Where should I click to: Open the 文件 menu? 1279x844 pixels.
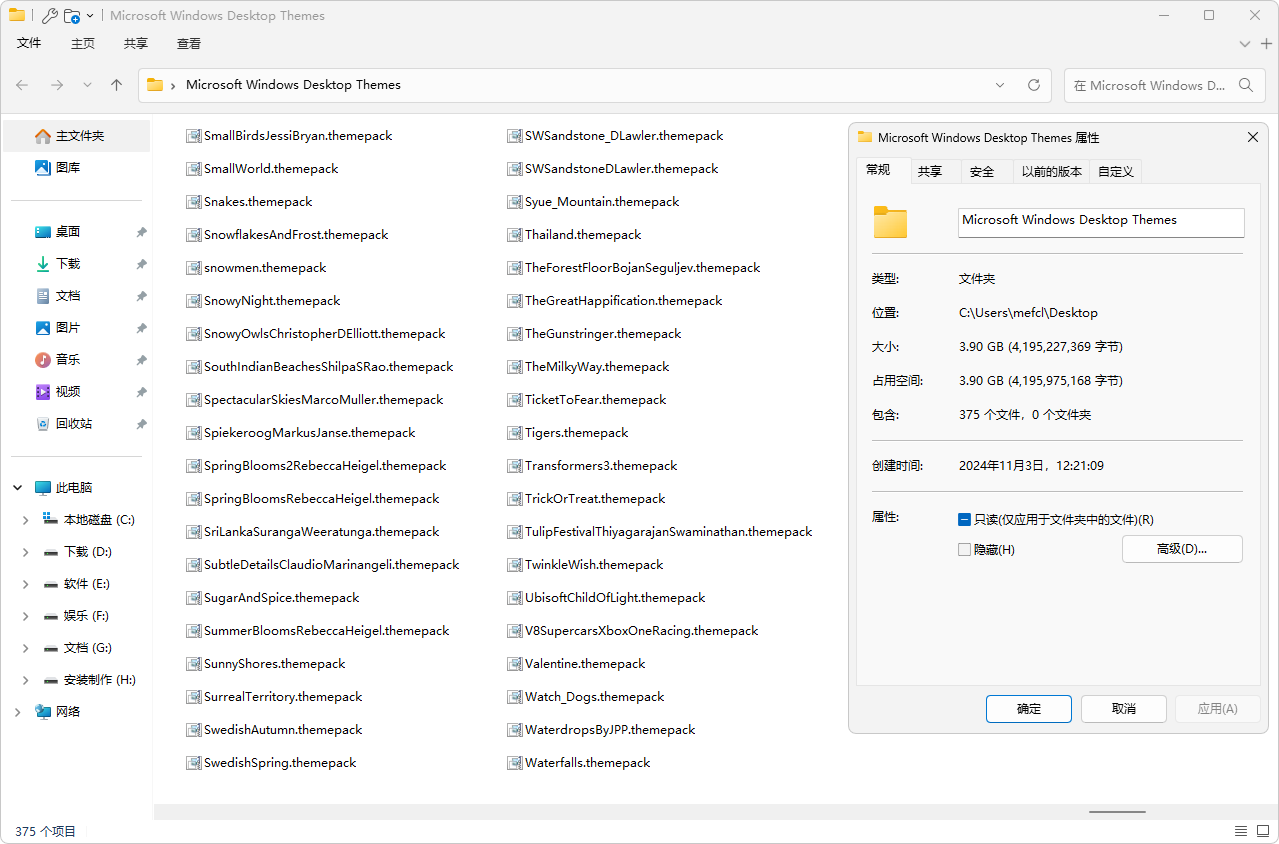click(x=29, y=43)
